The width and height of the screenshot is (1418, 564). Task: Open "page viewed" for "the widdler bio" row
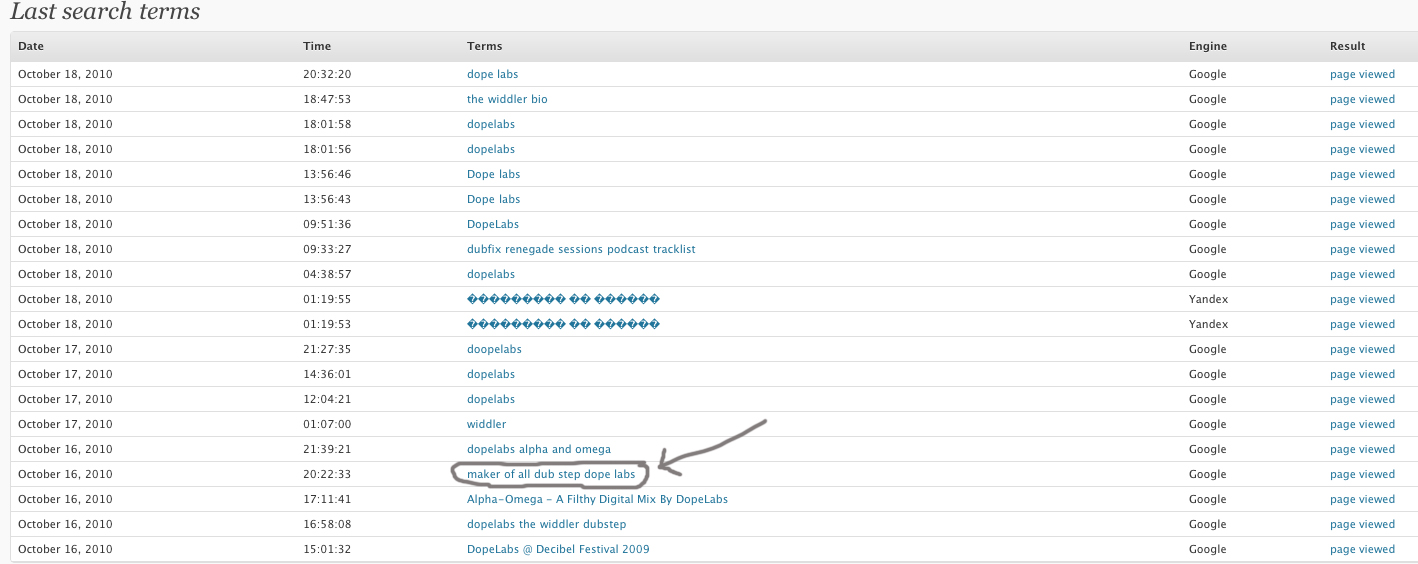coord(1362,99)
